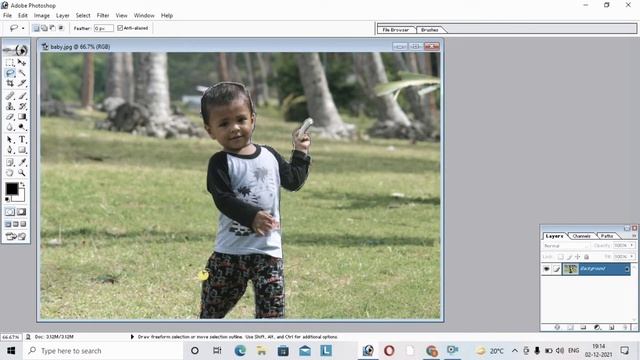Select the Healing Brush tool
Screen dimensions: 640x360
pos(10,96)
